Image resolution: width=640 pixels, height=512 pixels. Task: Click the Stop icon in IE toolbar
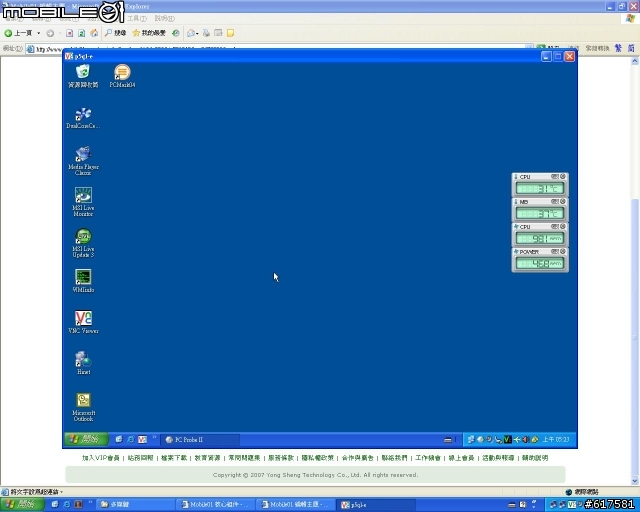70,33
